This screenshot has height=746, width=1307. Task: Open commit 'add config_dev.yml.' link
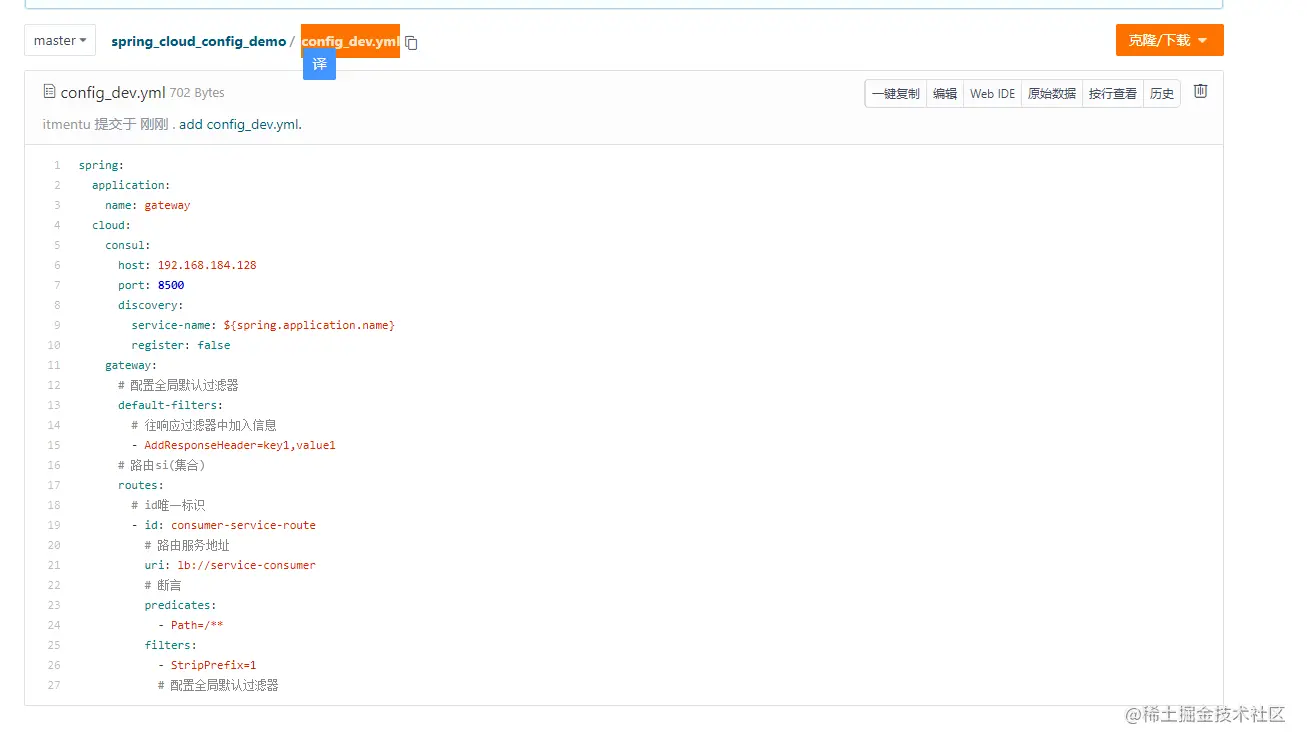[240, 125]
